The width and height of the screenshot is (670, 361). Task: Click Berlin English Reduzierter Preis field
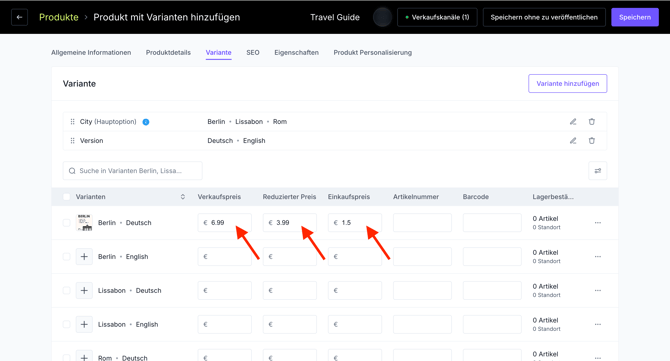point(290,257)
